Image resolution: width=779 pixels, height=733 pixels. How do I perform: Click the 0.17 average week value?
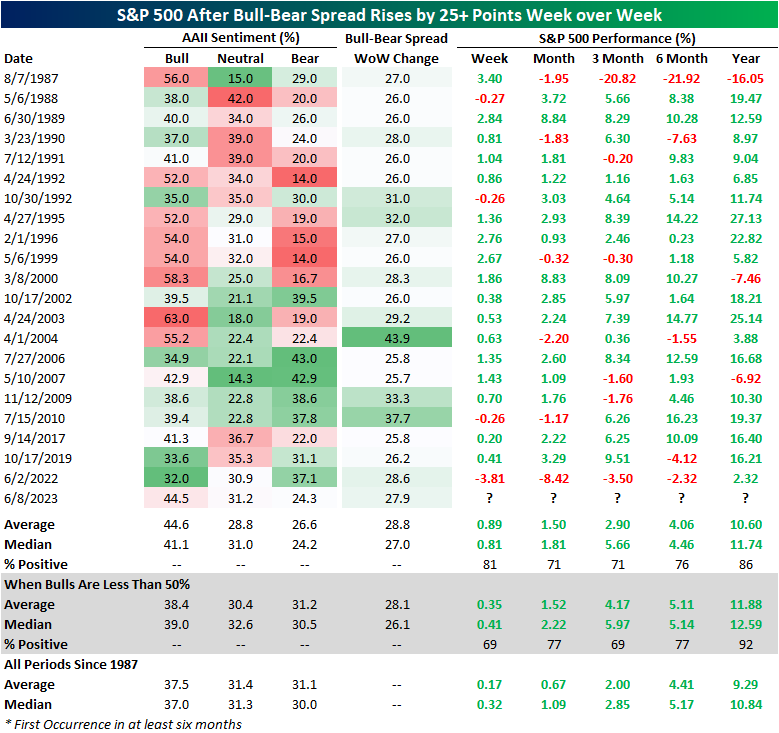[x=489, y=685]
